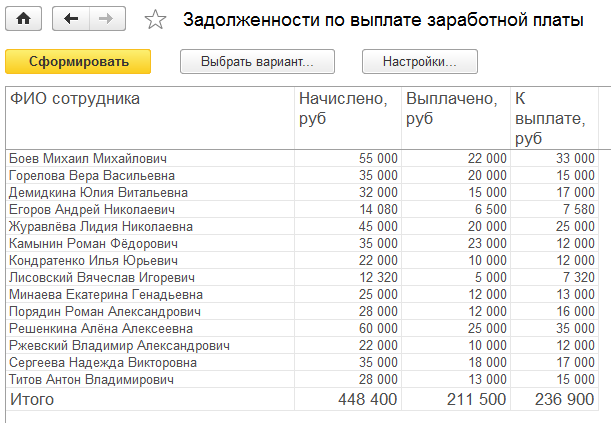Open the Настройки settings button
The height and width of the screenshot is (423, 611).
[420, 62]
